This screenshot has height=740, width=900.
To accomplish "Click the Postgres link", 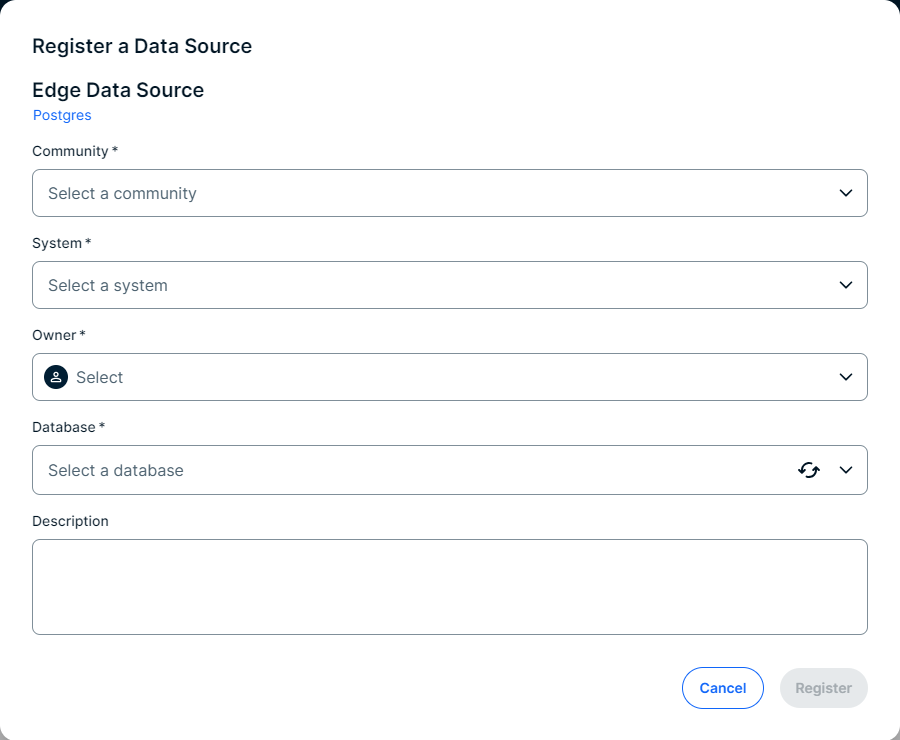I will [x=62, y=115].
